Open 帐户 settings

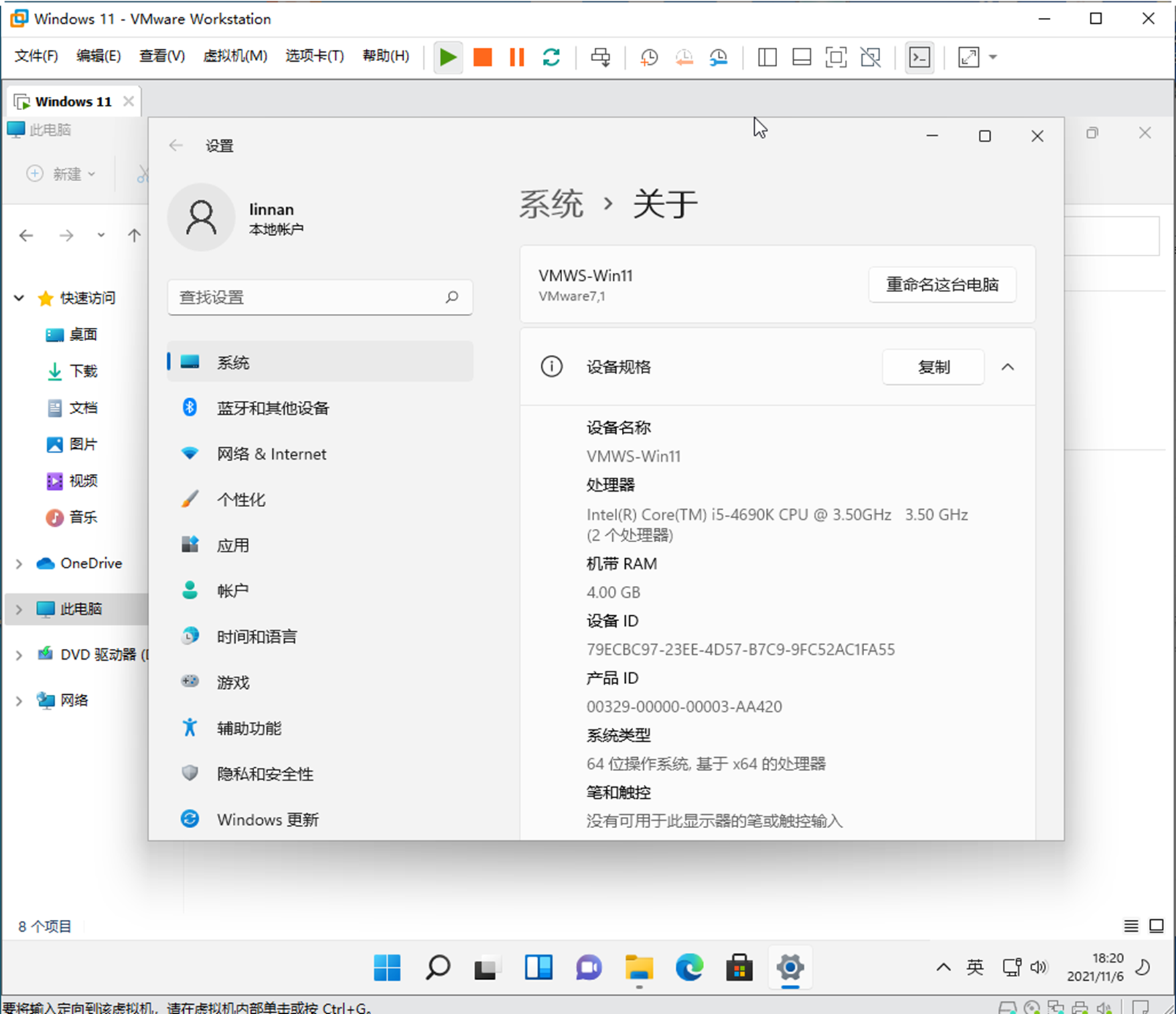(320, 590)
